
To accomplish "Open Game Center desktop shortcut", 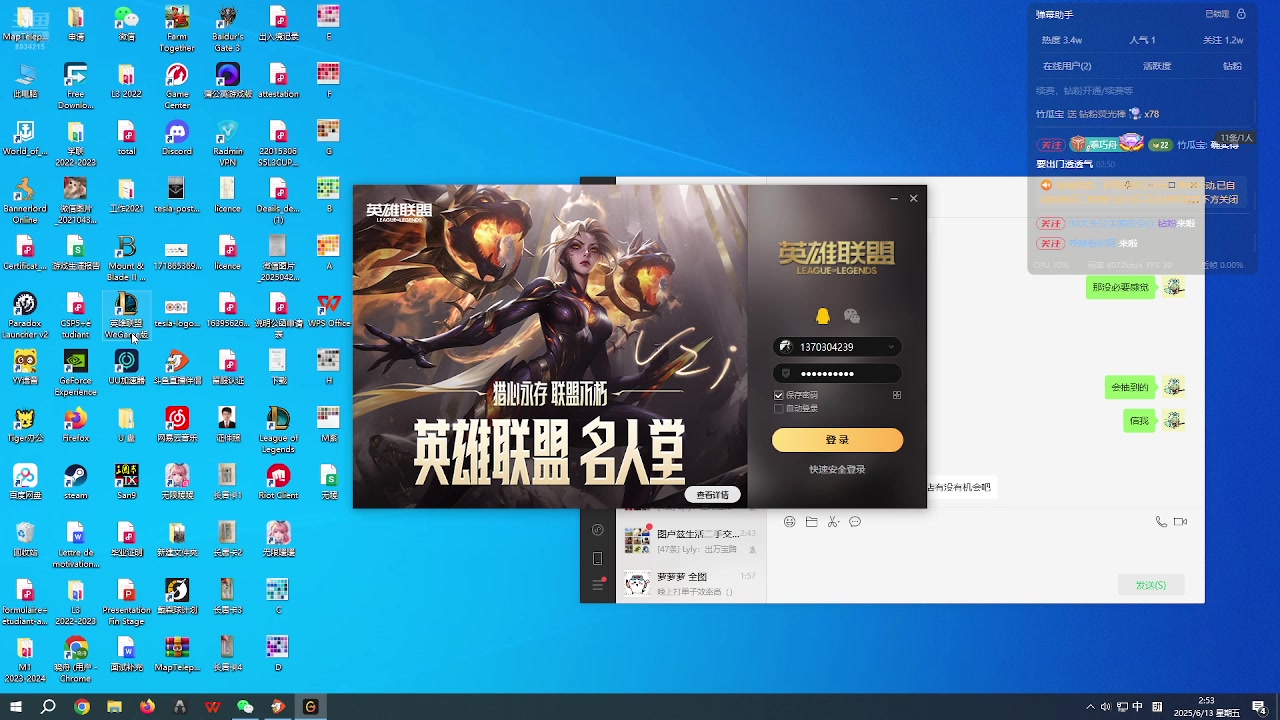I will point(177,86).
